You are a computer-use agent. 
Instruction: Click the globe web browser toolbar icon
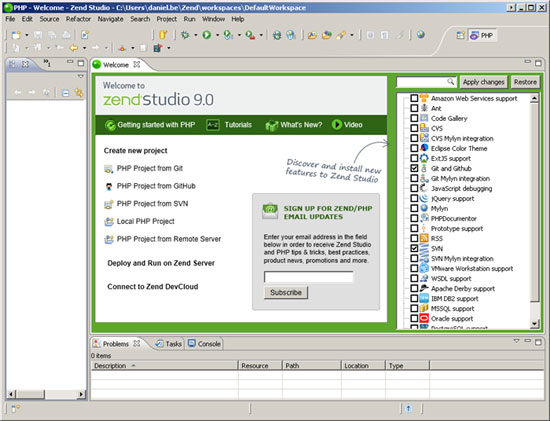click(x=421, y=34)
